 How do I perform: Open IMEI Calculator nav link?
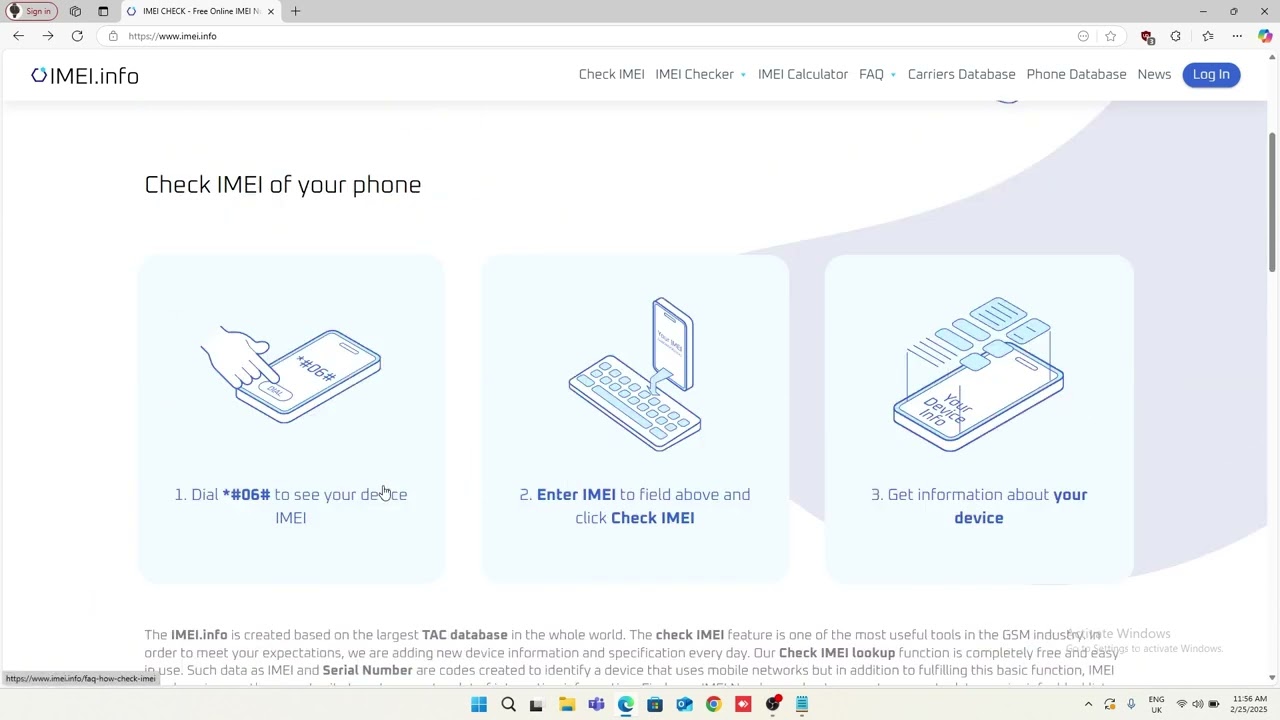(x=803, y=75)
